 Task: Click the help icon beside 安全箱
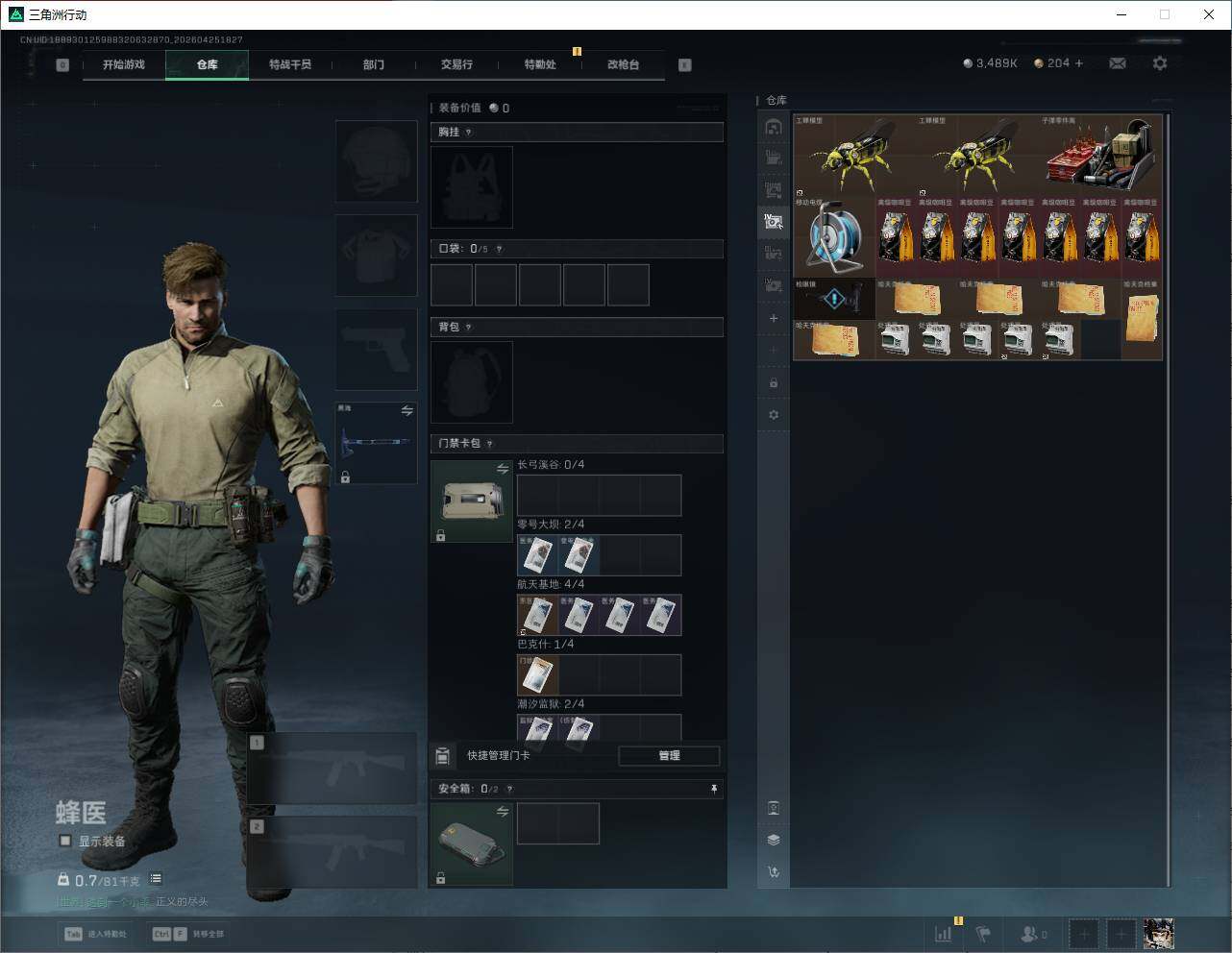pyautogui.click(x=509, y=790)
